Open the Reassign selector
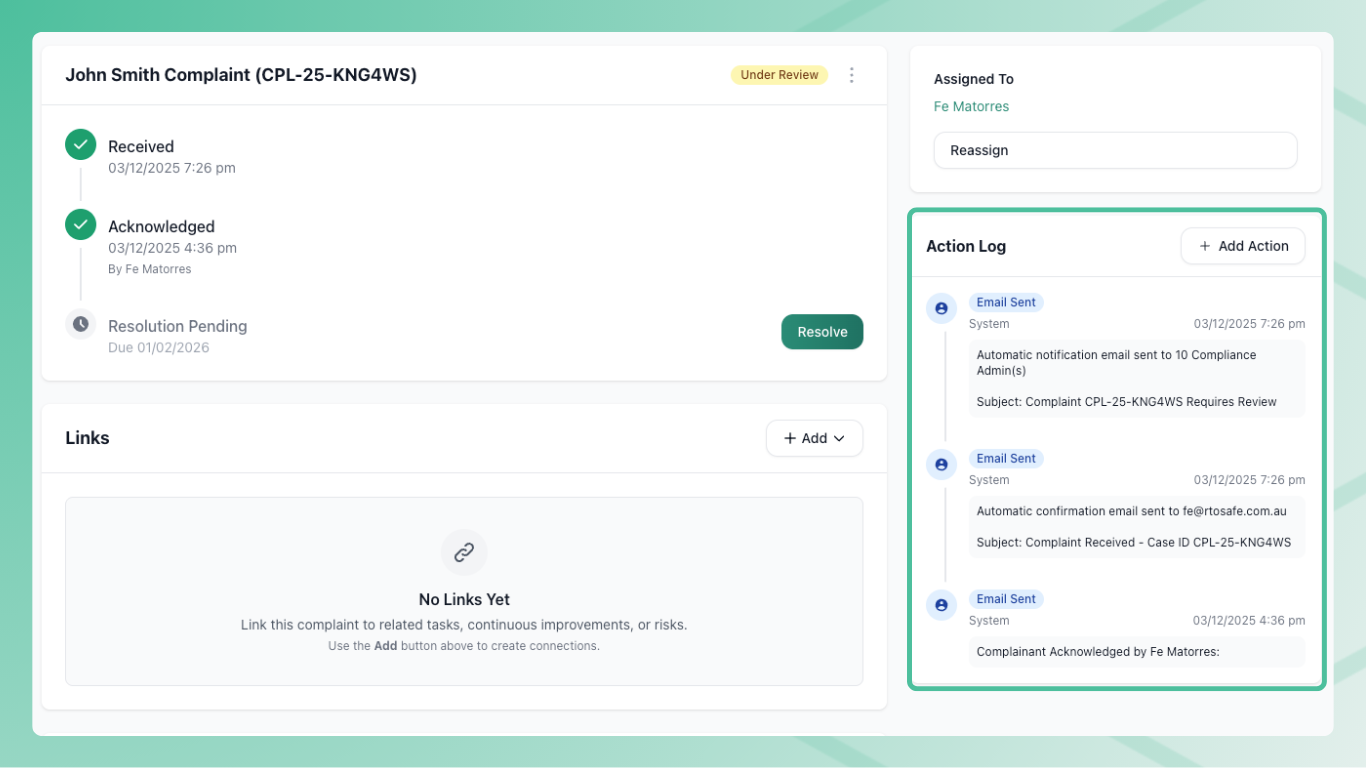 [x=1115, y=150]
